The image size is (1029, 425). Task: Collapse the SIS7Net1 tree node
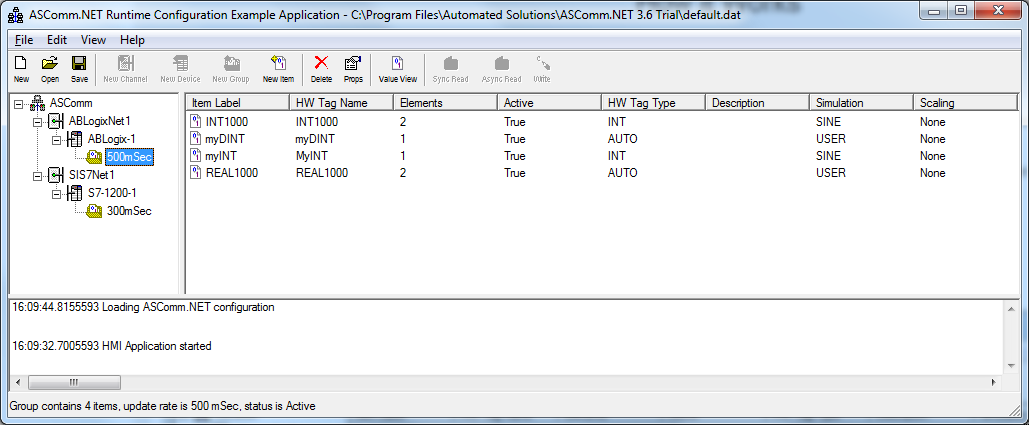(37, 176)
